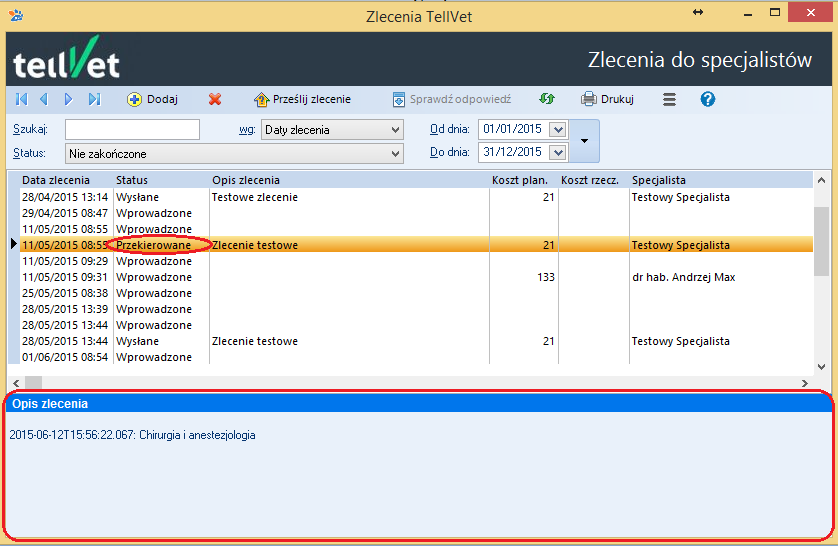Delete the order with the red X

(x=215, y=99)
